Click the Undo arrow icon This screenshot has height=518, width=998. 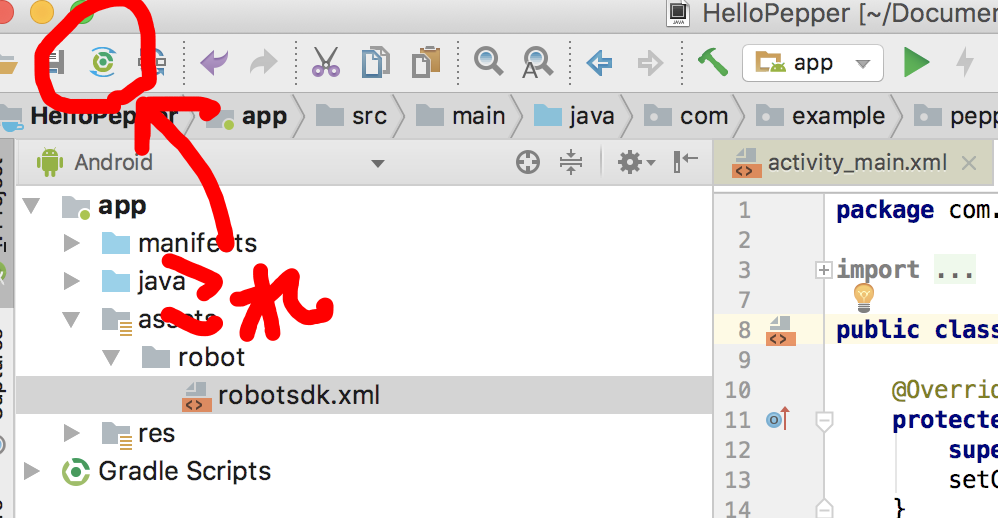click(x=214, y=62)
